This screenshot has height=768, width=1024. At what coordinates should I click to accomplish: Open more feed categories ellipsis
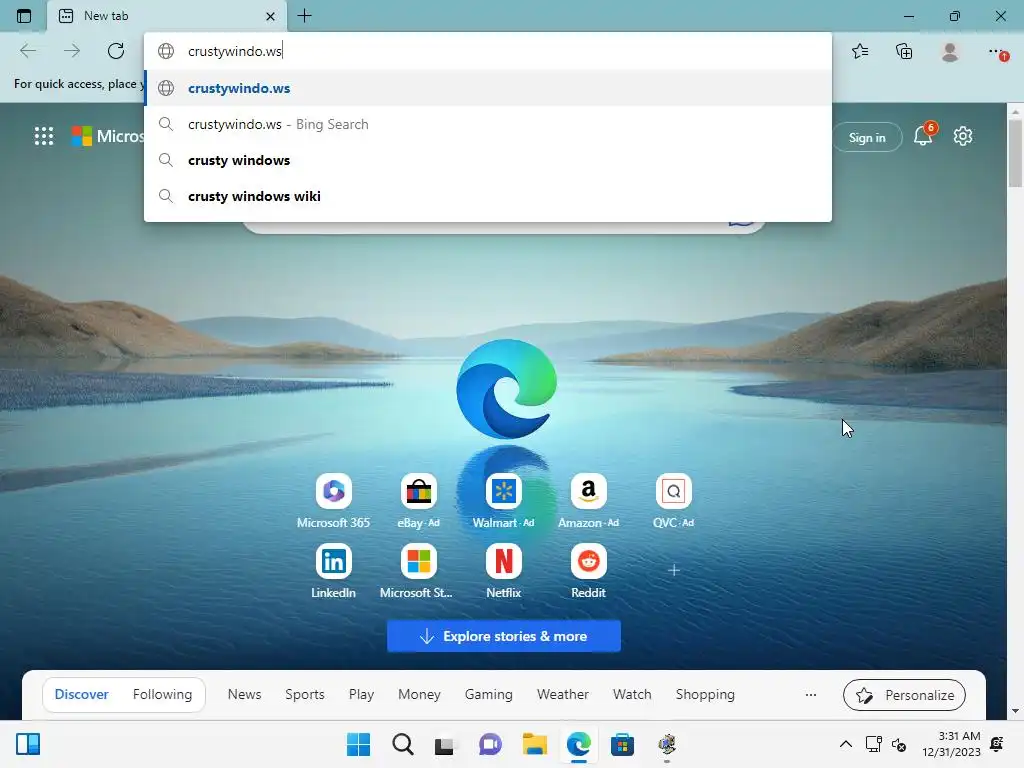(810, 695)
